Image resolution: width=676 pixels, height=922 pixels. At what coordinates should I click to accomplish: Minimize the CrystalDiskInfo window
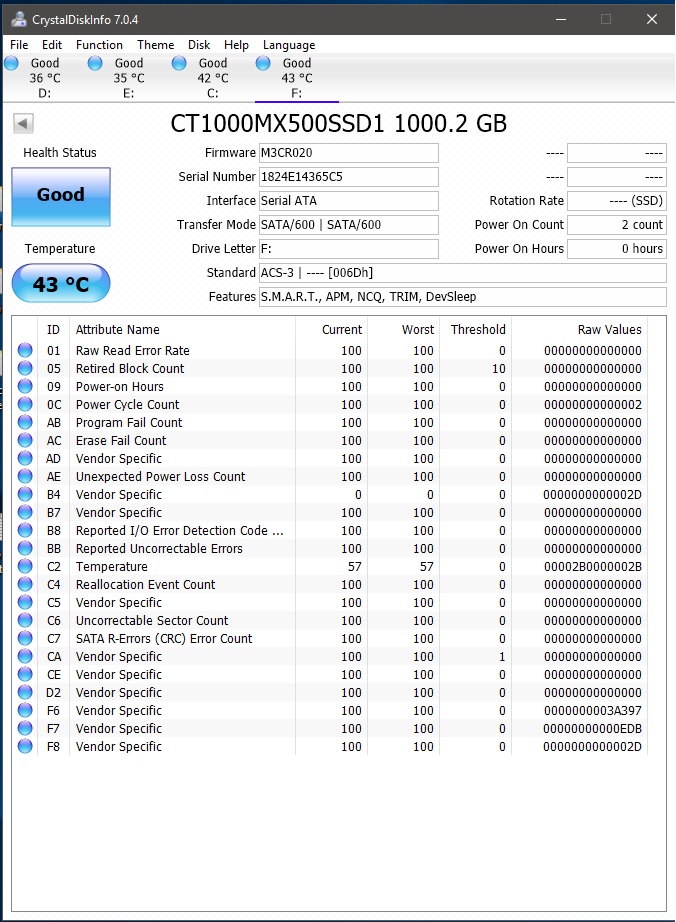coord(561,19)
